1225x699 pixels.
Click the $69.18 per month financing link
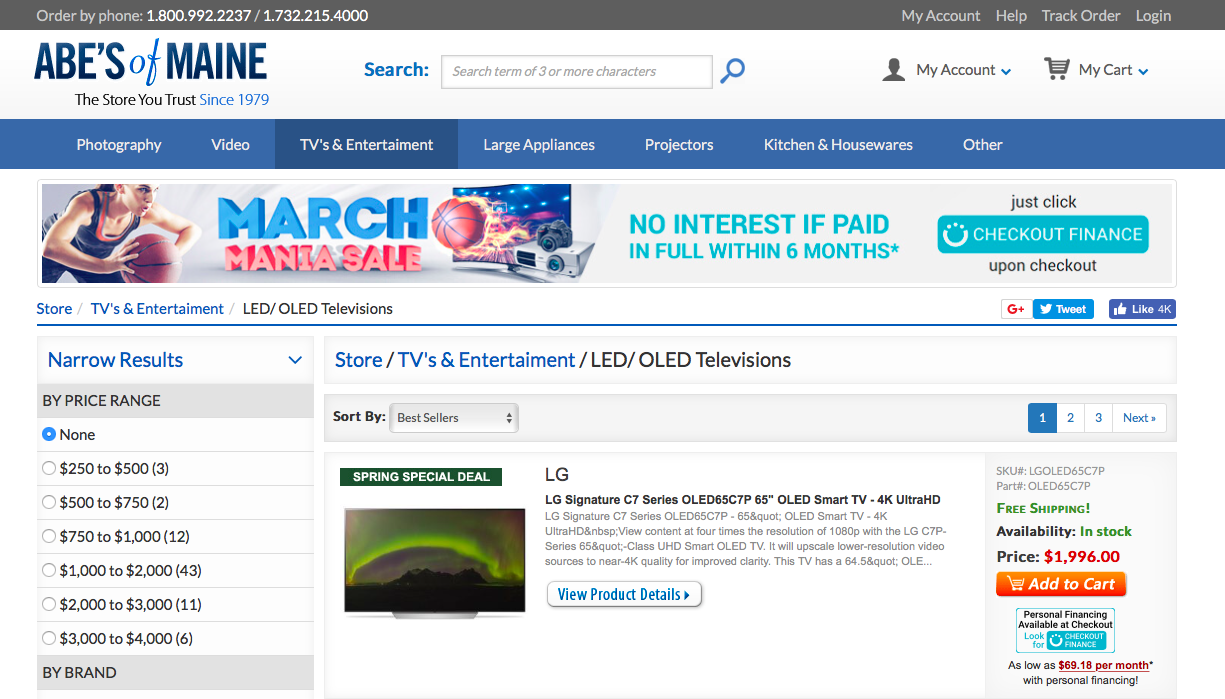pyautogui.click(x=1103, y=665)
